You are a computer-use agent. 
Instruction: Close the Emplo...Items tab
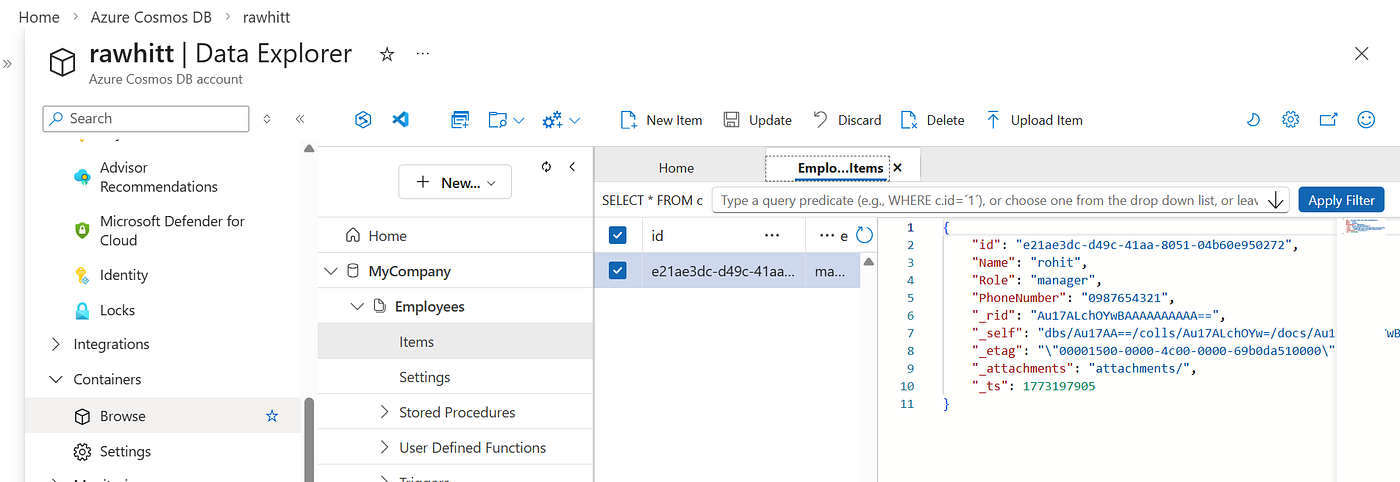897,168
